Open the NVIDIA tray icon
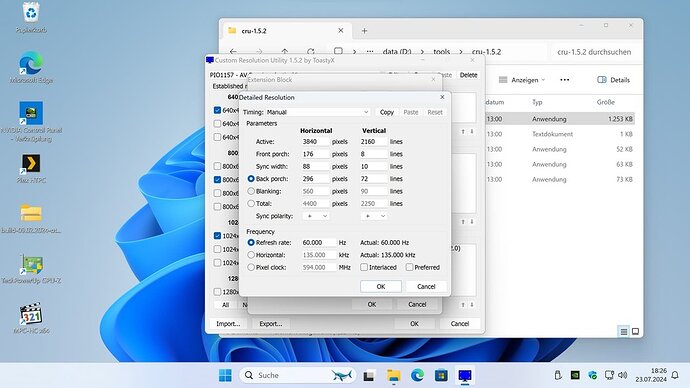 [x=575, y=375]
